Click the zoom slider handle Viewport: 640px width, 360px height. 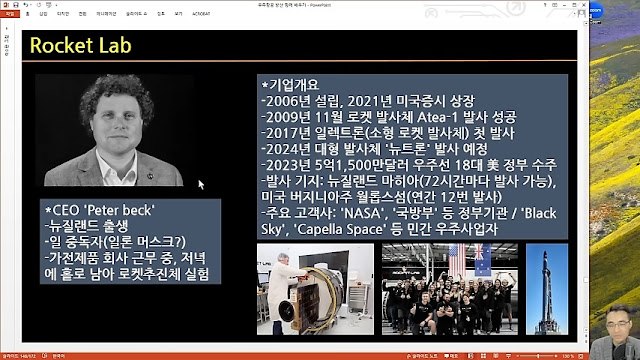538,356
